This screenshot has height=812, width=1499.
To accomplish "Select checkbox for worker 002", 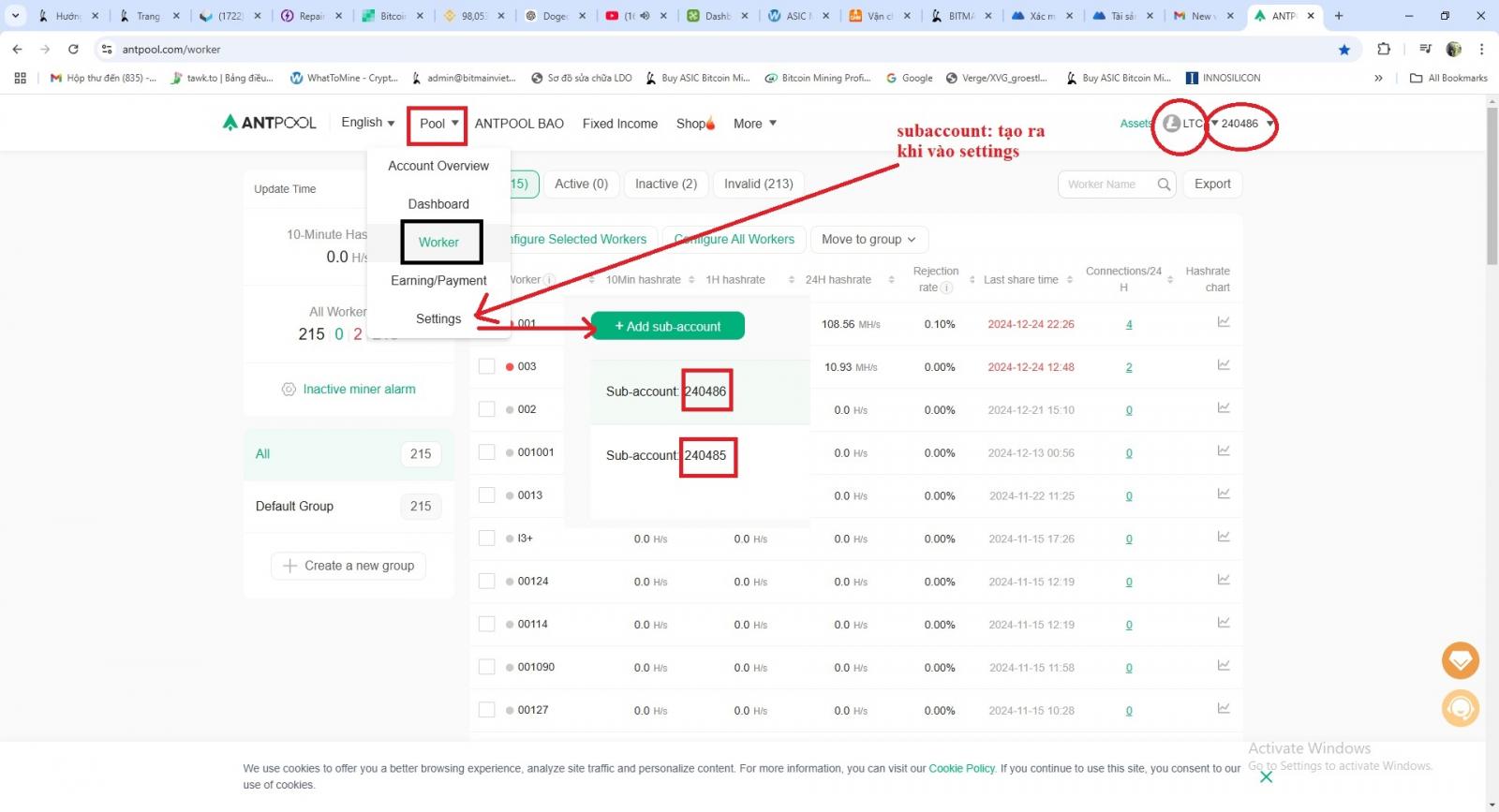I will click(486, 409).
